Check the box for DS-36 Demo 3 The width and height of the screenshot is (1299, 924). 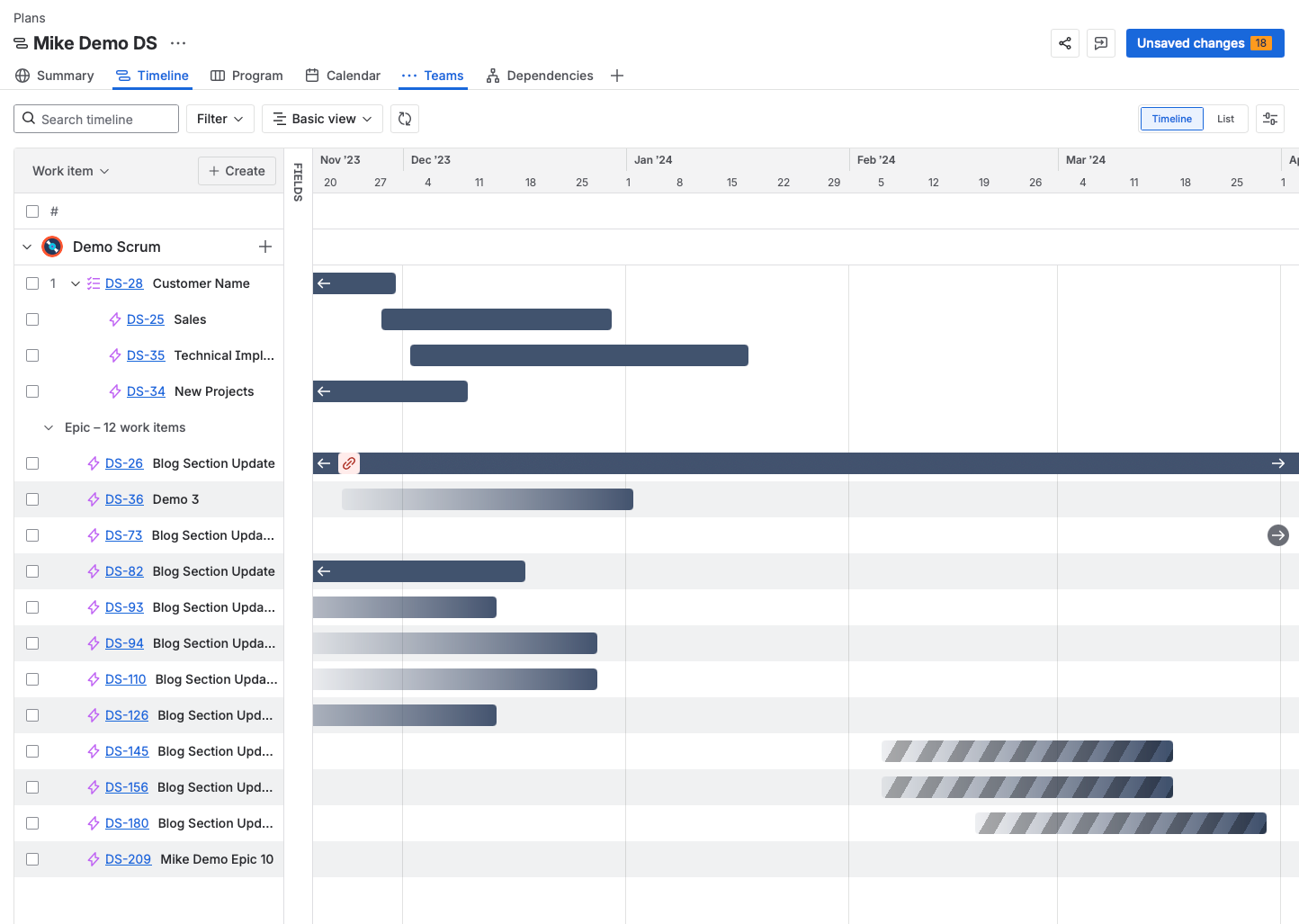click(x=32, y=499)
